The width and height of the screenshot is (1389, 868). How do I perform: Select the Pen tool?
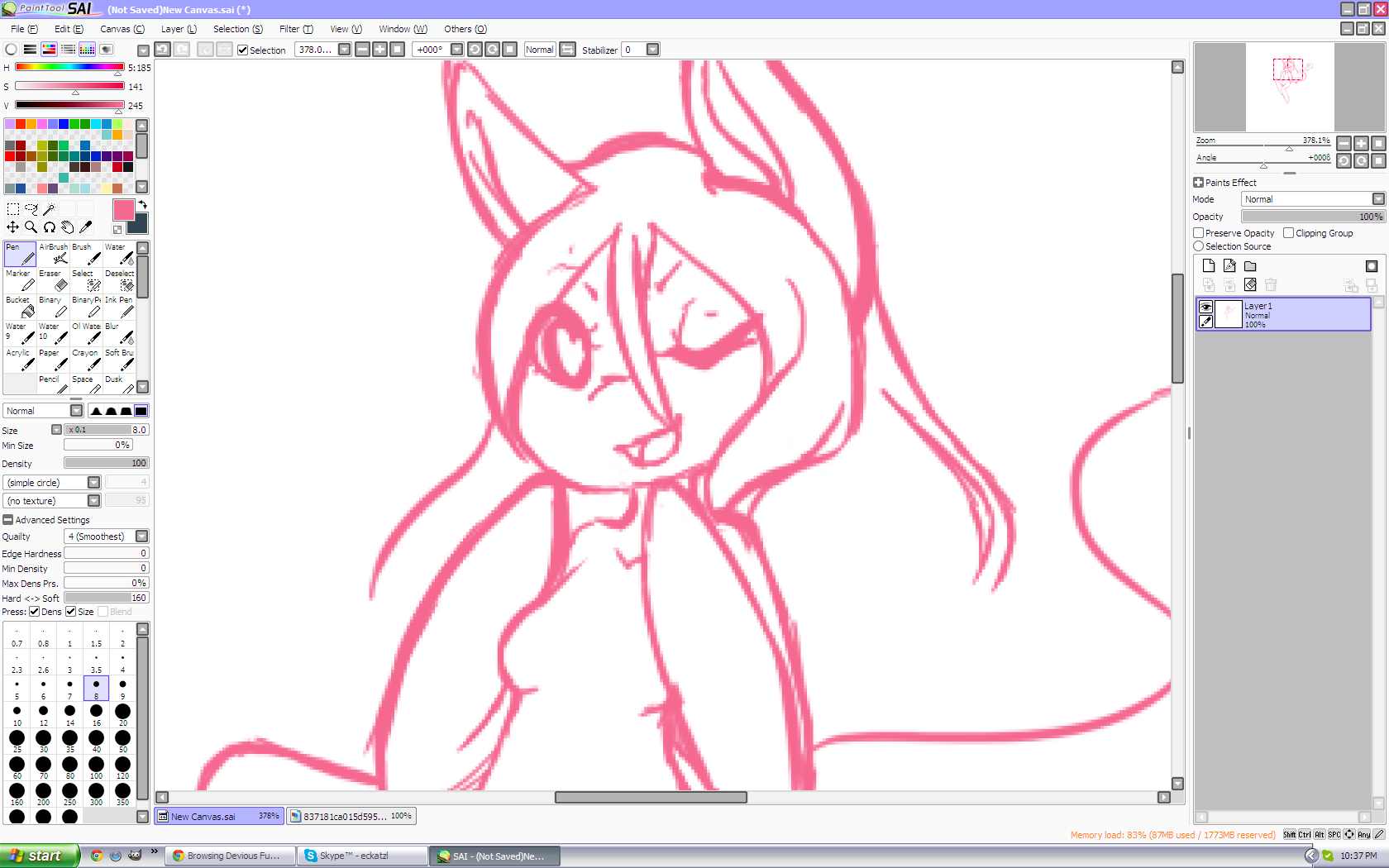click(x=20, y=254)
